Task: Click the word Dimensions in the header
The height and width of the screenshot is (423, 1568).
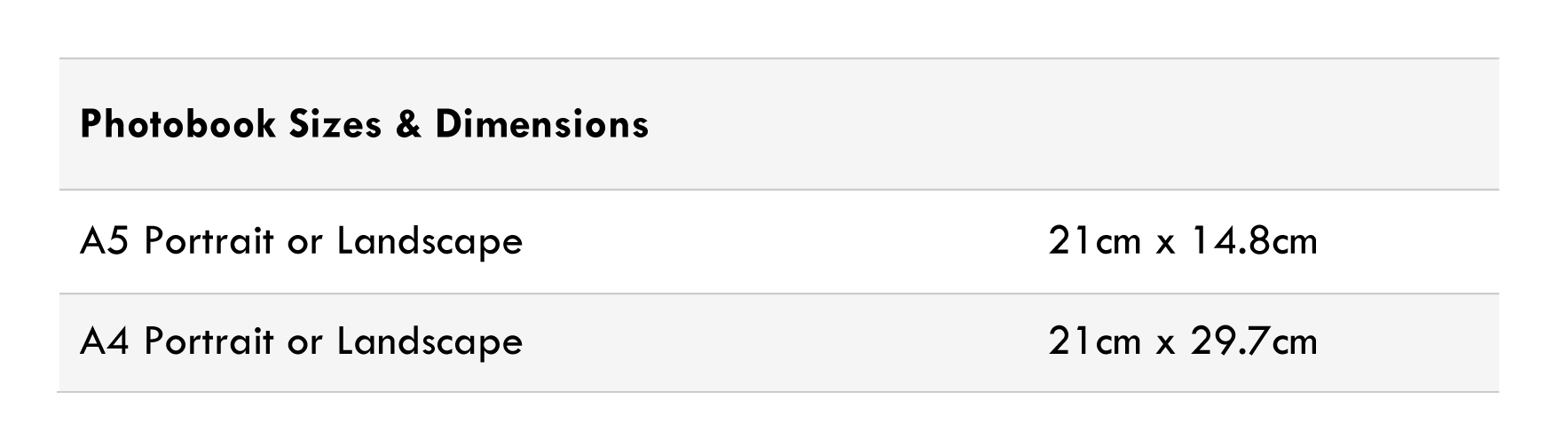Action: pyautogui.click(x=542, y=125)
